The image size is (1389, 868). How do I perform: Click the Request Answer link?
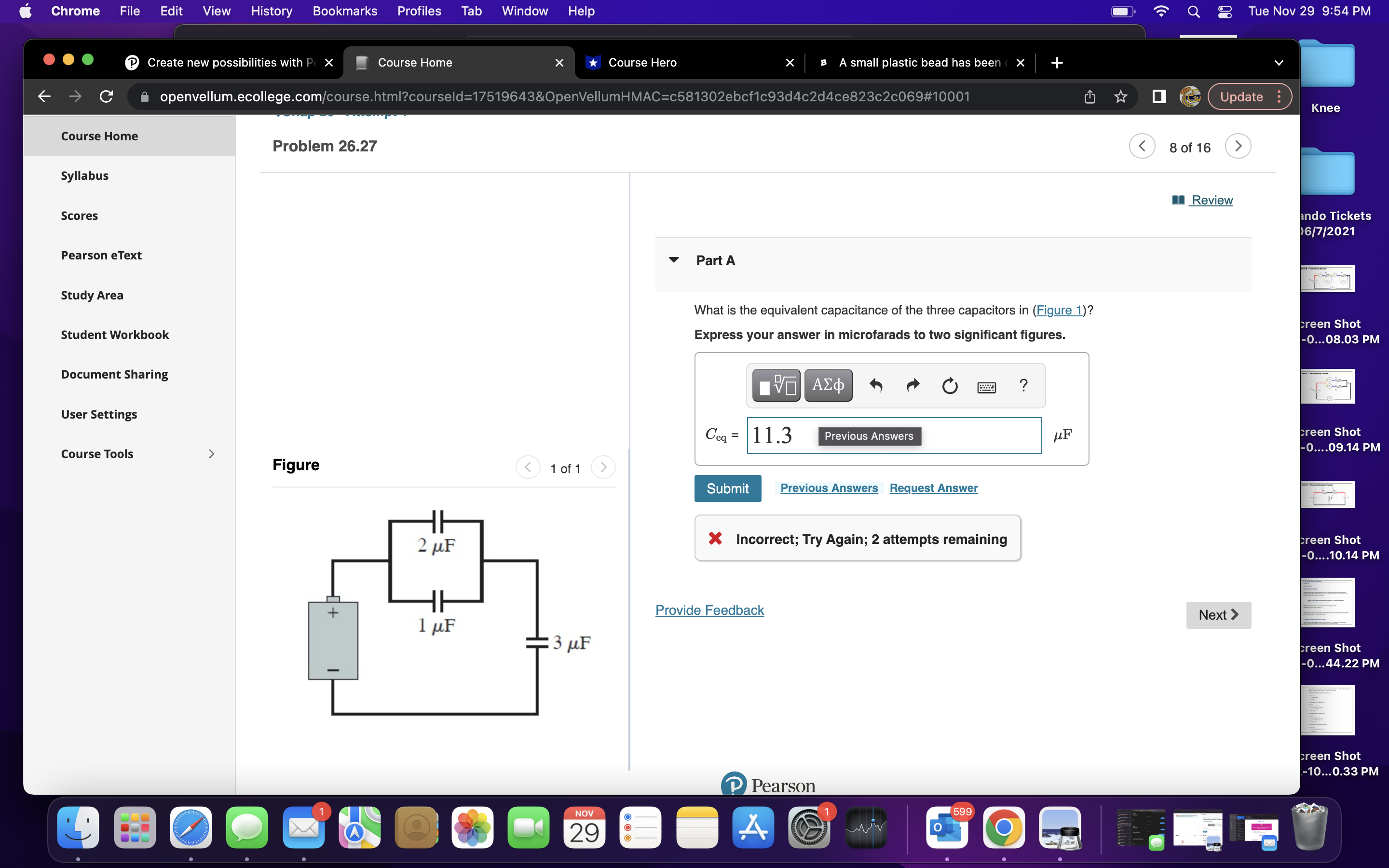point(933,488)
